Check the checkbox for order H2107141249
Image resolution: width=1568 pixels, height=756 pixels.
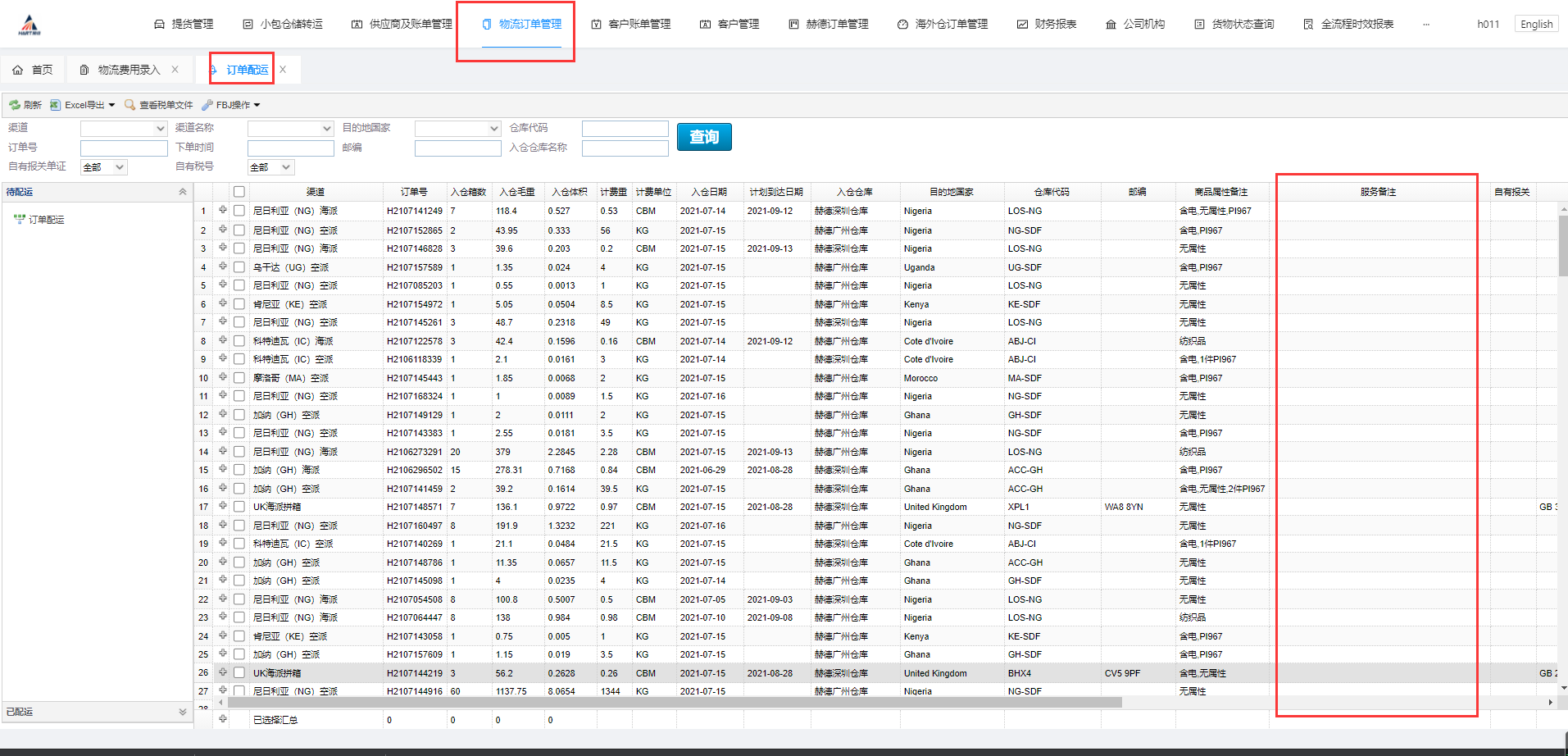tap(239, 211)
